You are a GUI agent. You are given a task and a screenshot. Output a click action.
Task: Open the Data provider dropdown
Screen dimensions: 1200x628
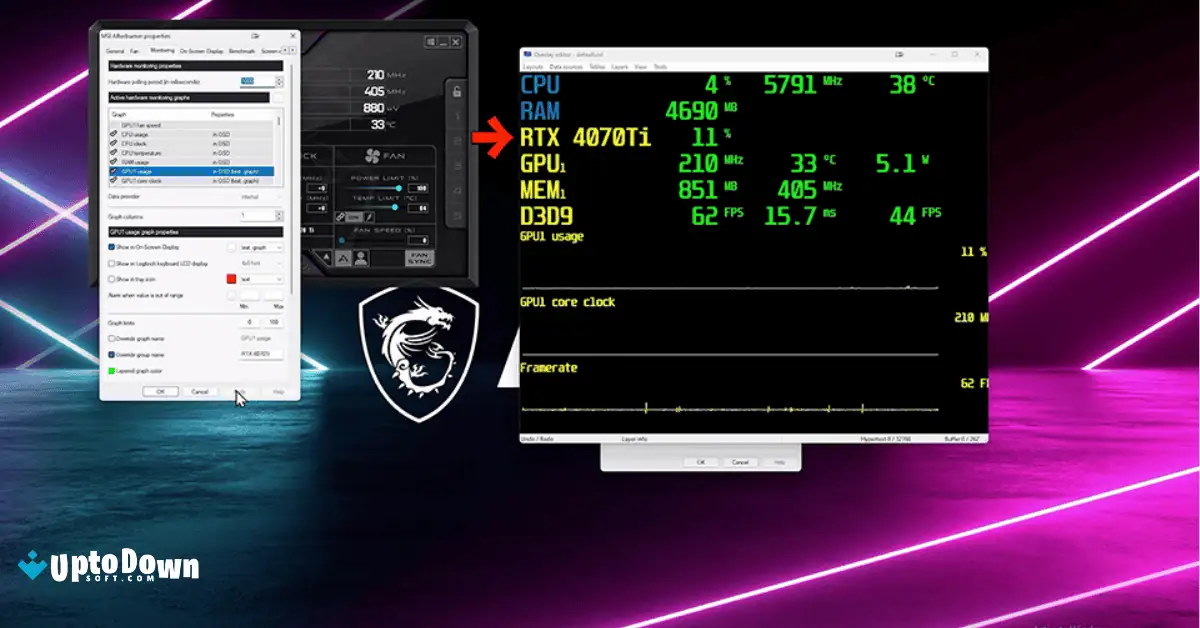(x=259, y=198)
